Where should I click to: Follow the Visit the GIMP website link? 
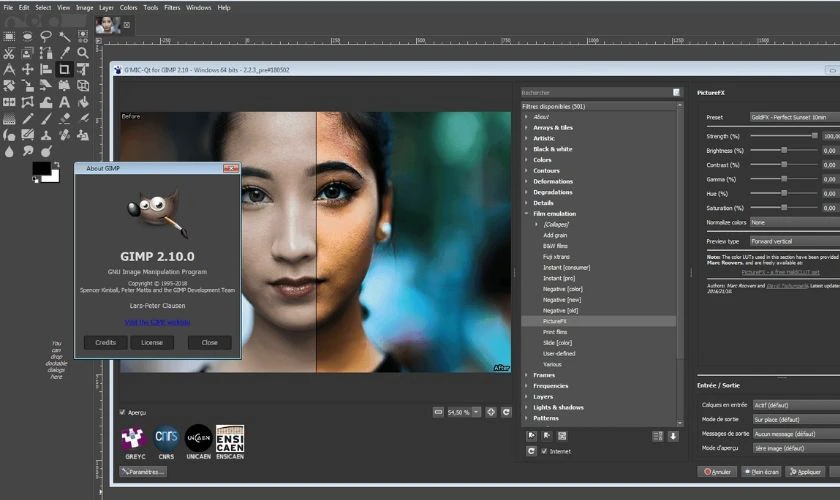click(x=158, y=322)
